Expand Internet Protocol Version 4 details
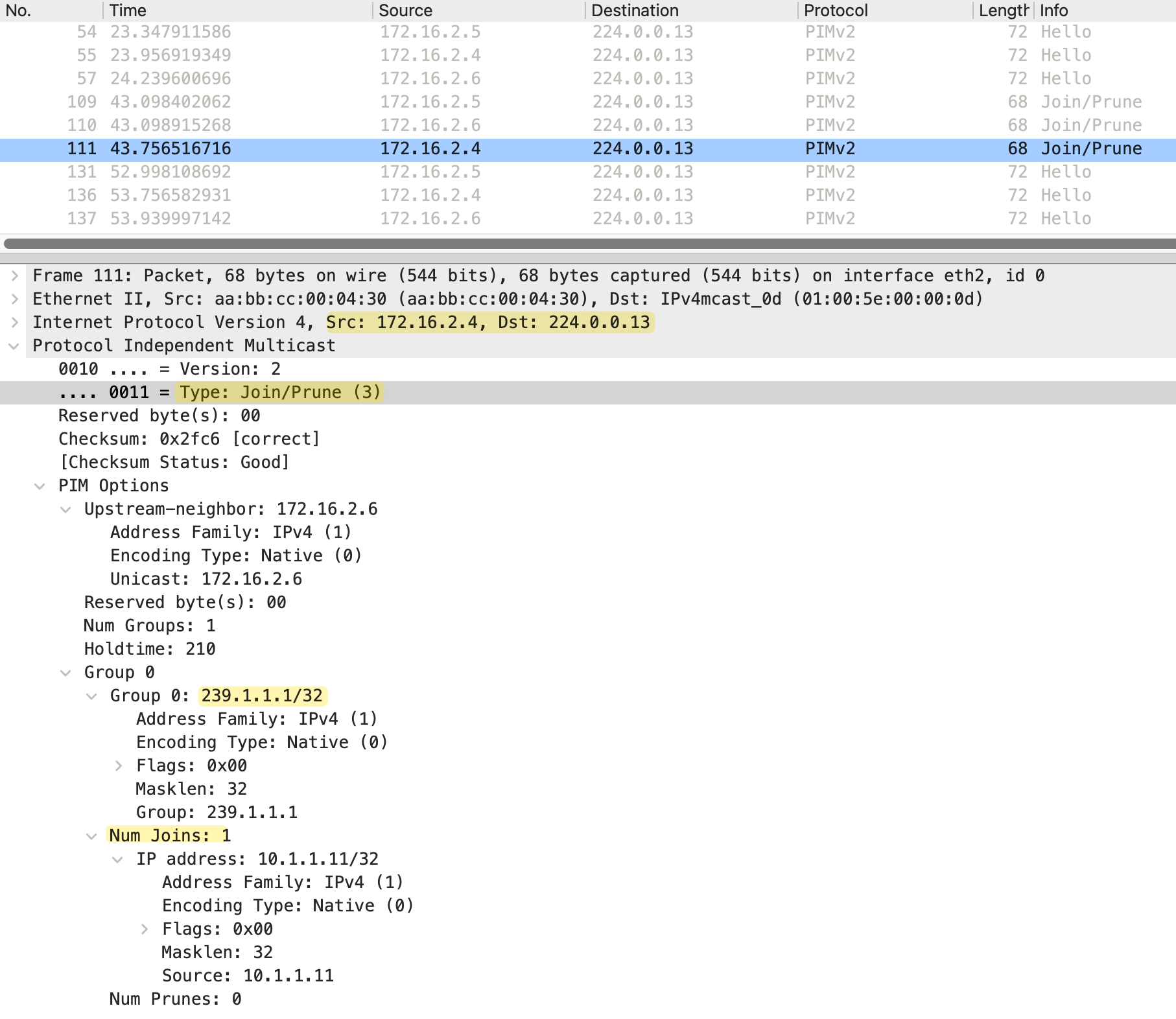The width and height of the screenshot is (1176, 1019). coord(14,322)
